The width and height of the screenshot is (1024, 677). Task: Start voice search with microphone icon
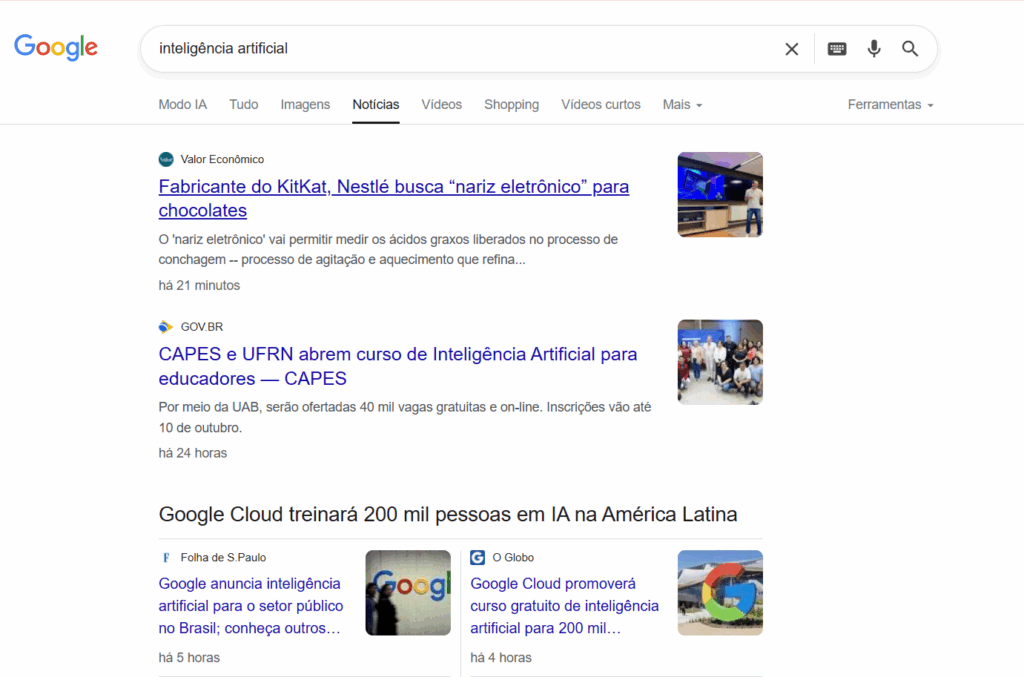pos(874,49)
